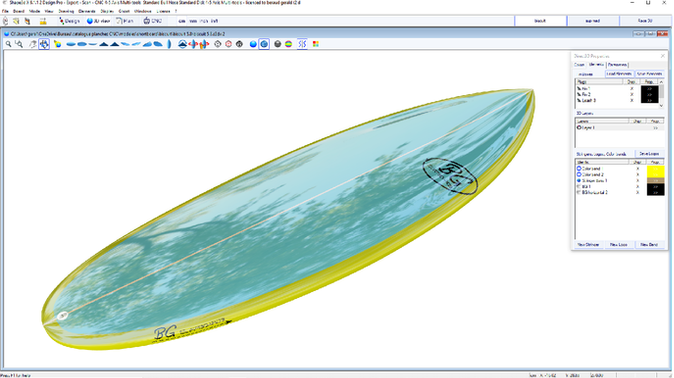Select the plain blue sphere rendering icon
Viewport: 674px width, 378px height.
253,44
